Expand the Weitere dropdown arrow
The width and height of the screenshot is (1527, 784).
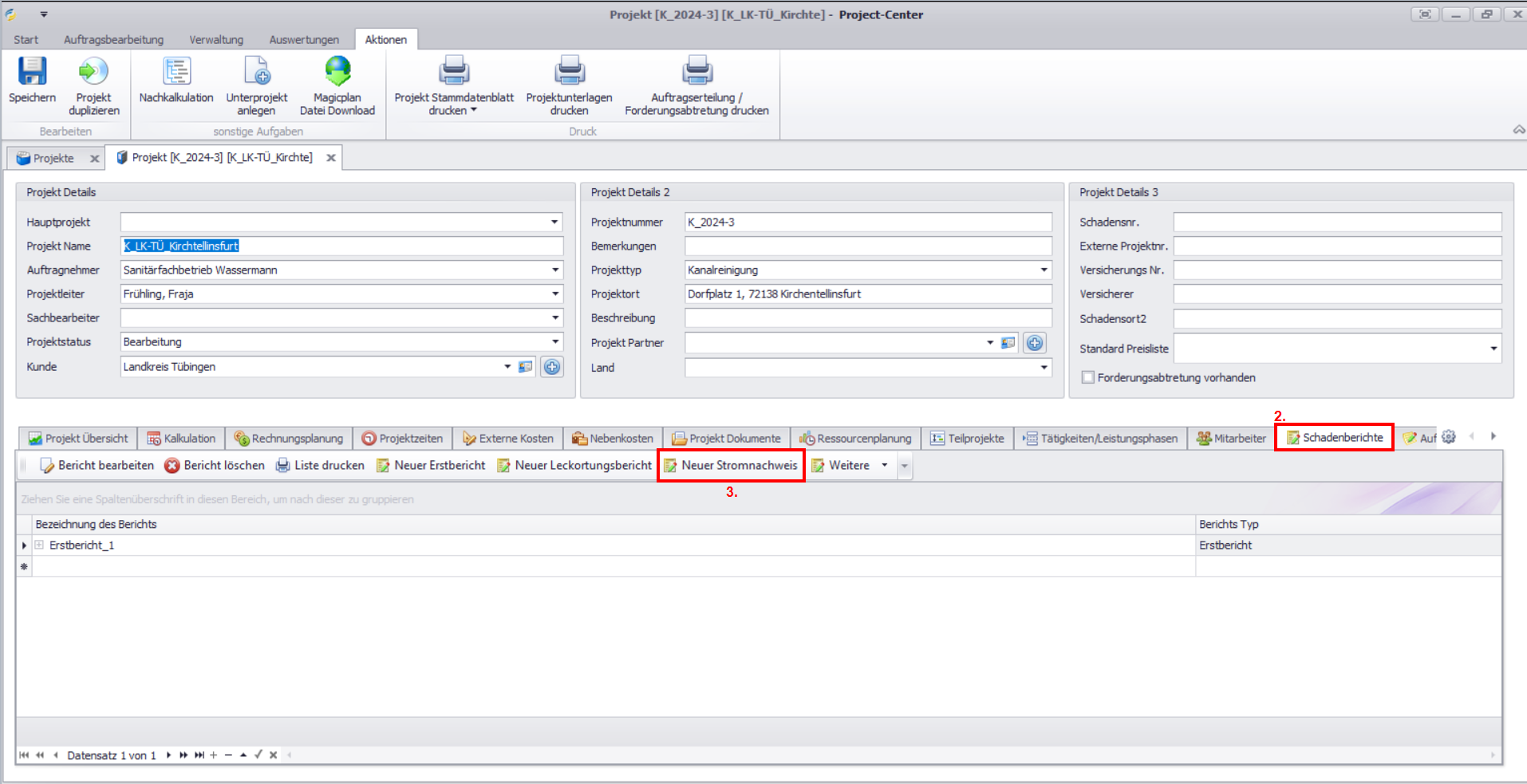884,466
